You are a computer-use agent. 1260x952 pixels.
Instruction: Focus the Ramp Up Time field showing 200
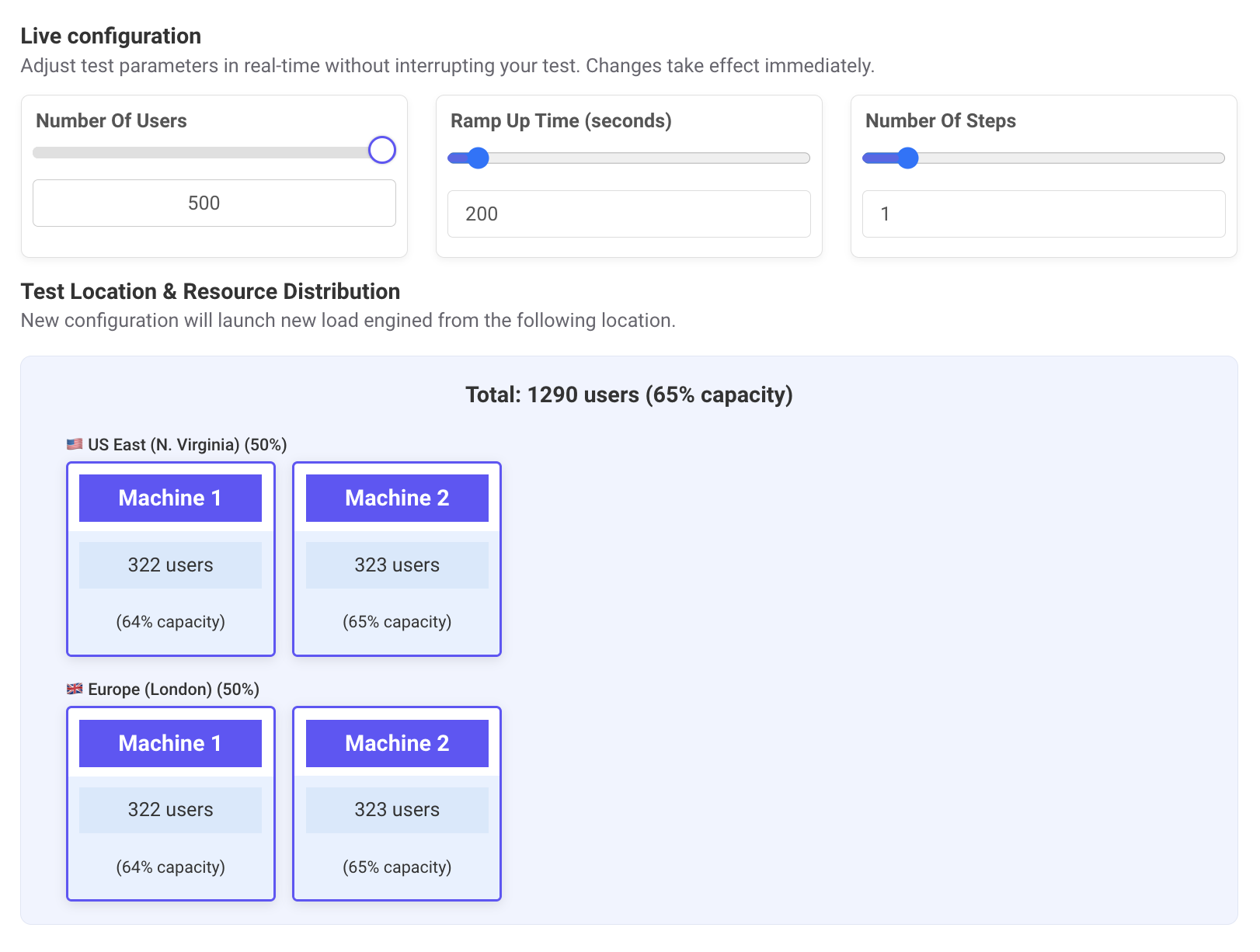click(628, 214)
